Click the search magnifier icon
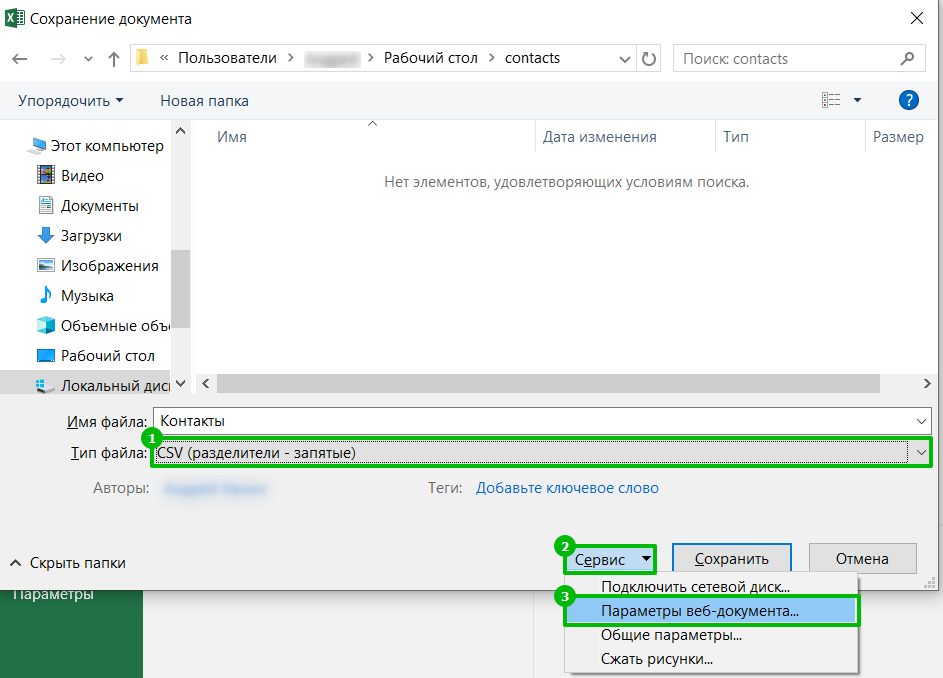 coord(907,59)
